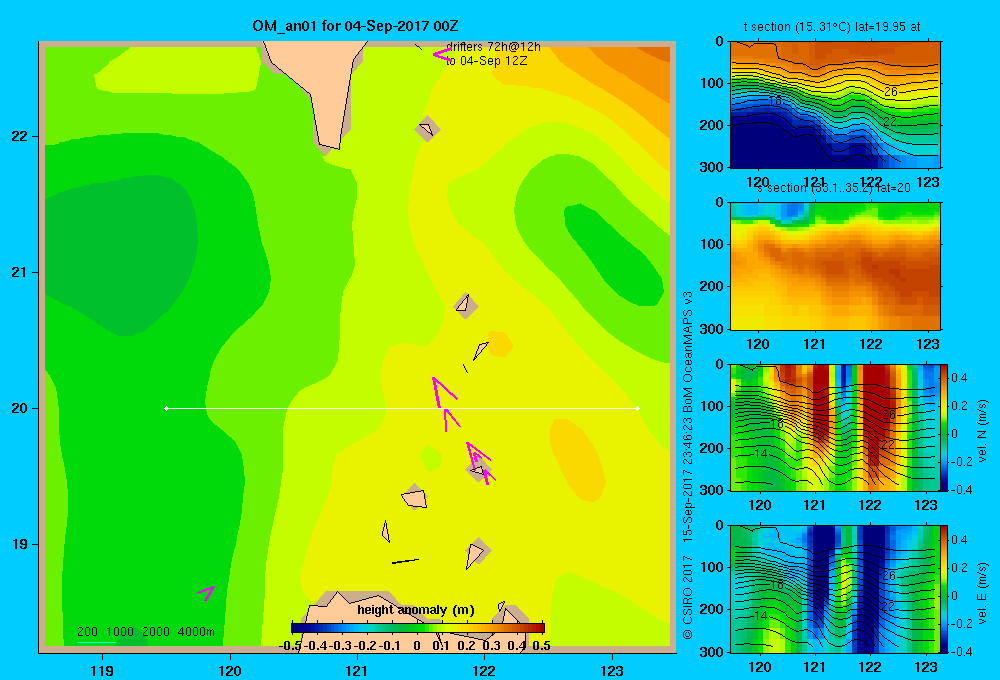This screenshot has width=1000, height=680.
Task: Click the 'vel. N (m/s)' colorbar
Action: pyautogui.click(x=945, y=427)
